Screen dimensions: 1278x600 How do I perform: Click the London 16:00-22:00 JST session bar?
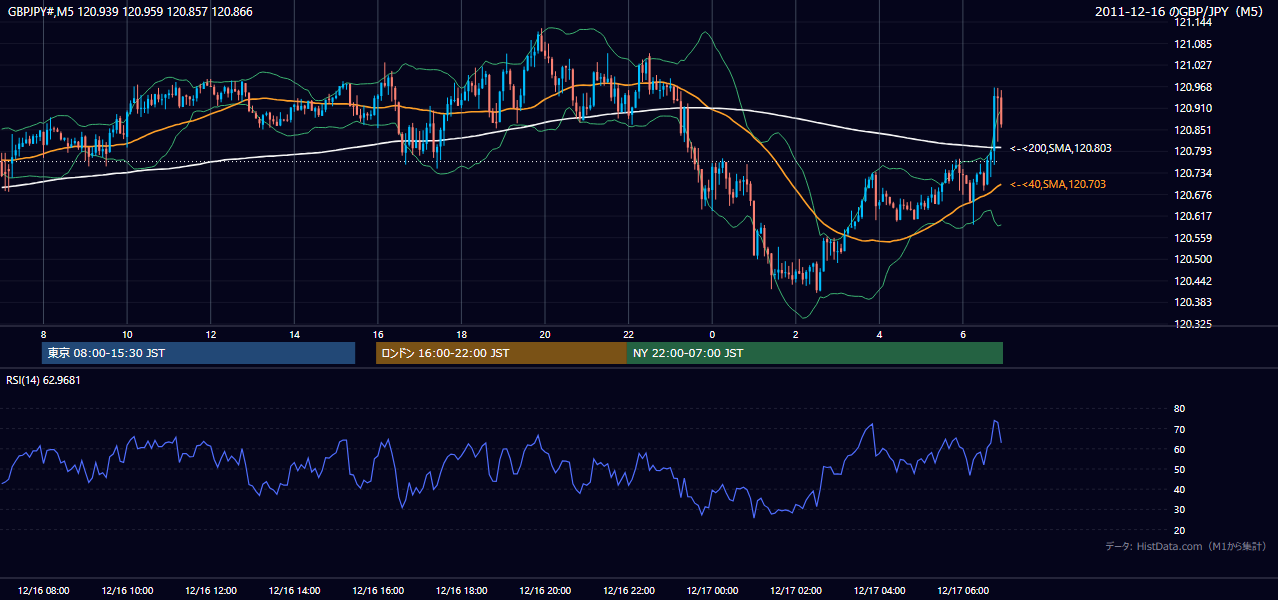(x=501, y=353)
